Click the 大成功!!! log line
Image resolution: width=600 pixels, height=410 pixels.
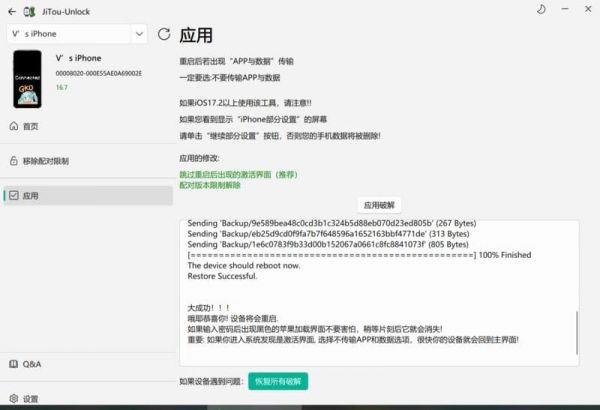tap(209, 308)
